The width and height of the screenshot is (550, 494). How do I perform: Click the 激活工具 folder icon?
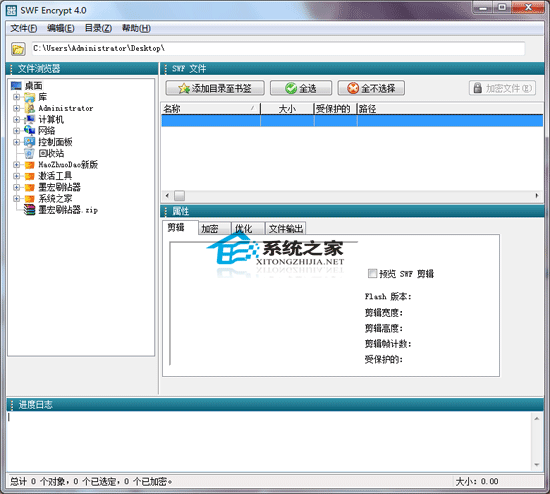click(x=29, y=176)
